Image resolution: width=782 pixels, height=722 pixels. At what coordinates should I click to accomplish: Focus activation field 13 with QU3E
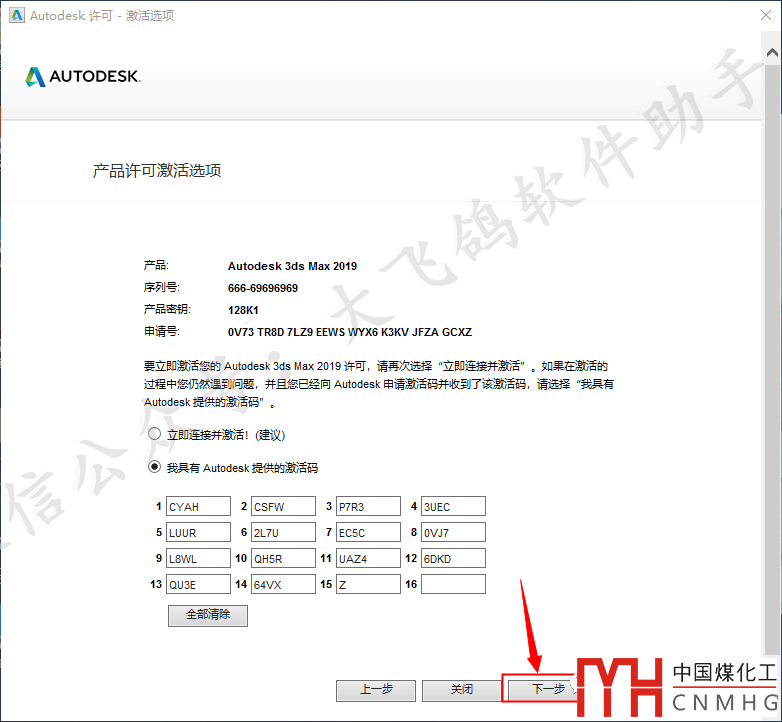pos(198,585)
